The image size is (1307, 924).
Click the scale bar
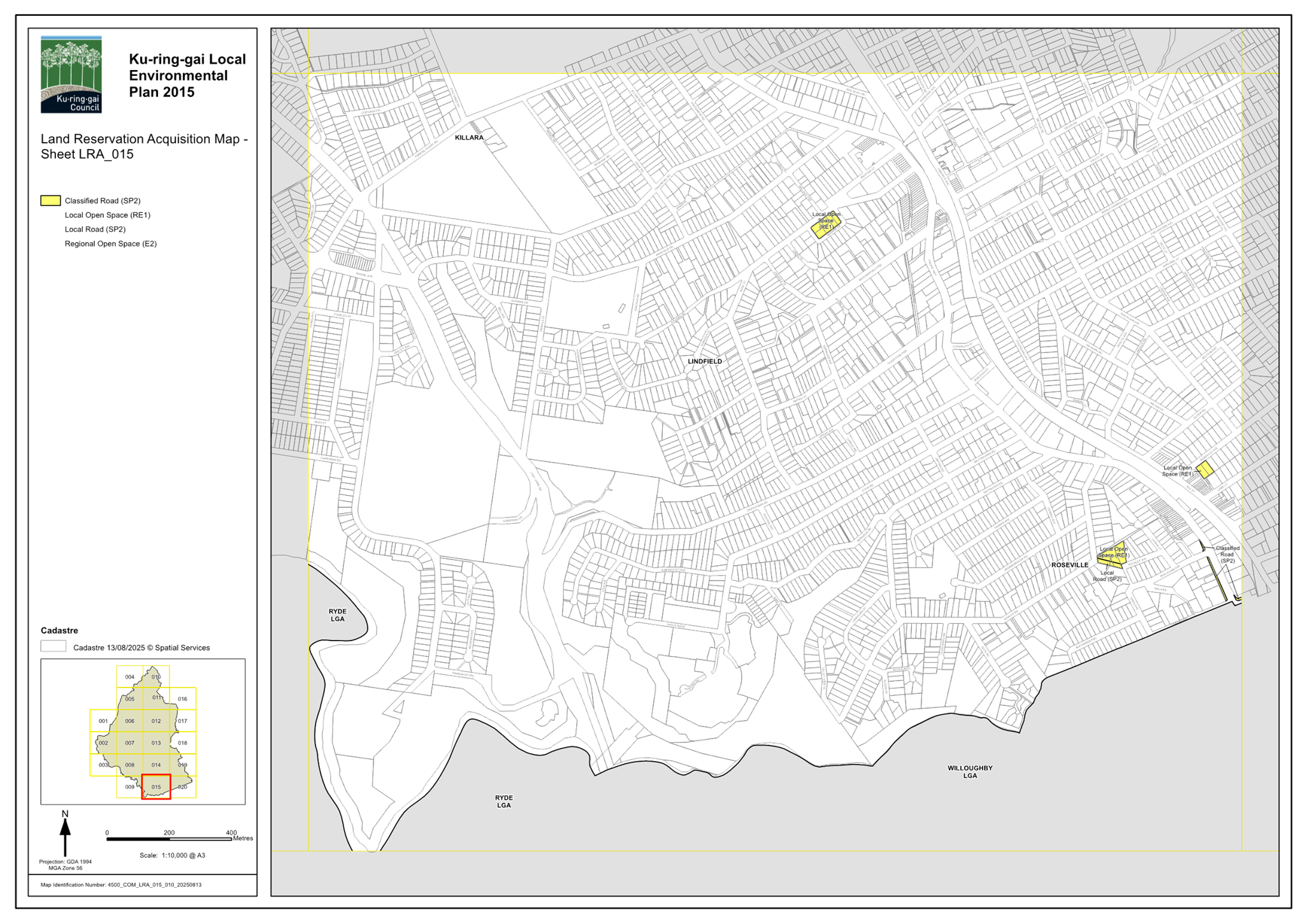(x=169, y=839)
